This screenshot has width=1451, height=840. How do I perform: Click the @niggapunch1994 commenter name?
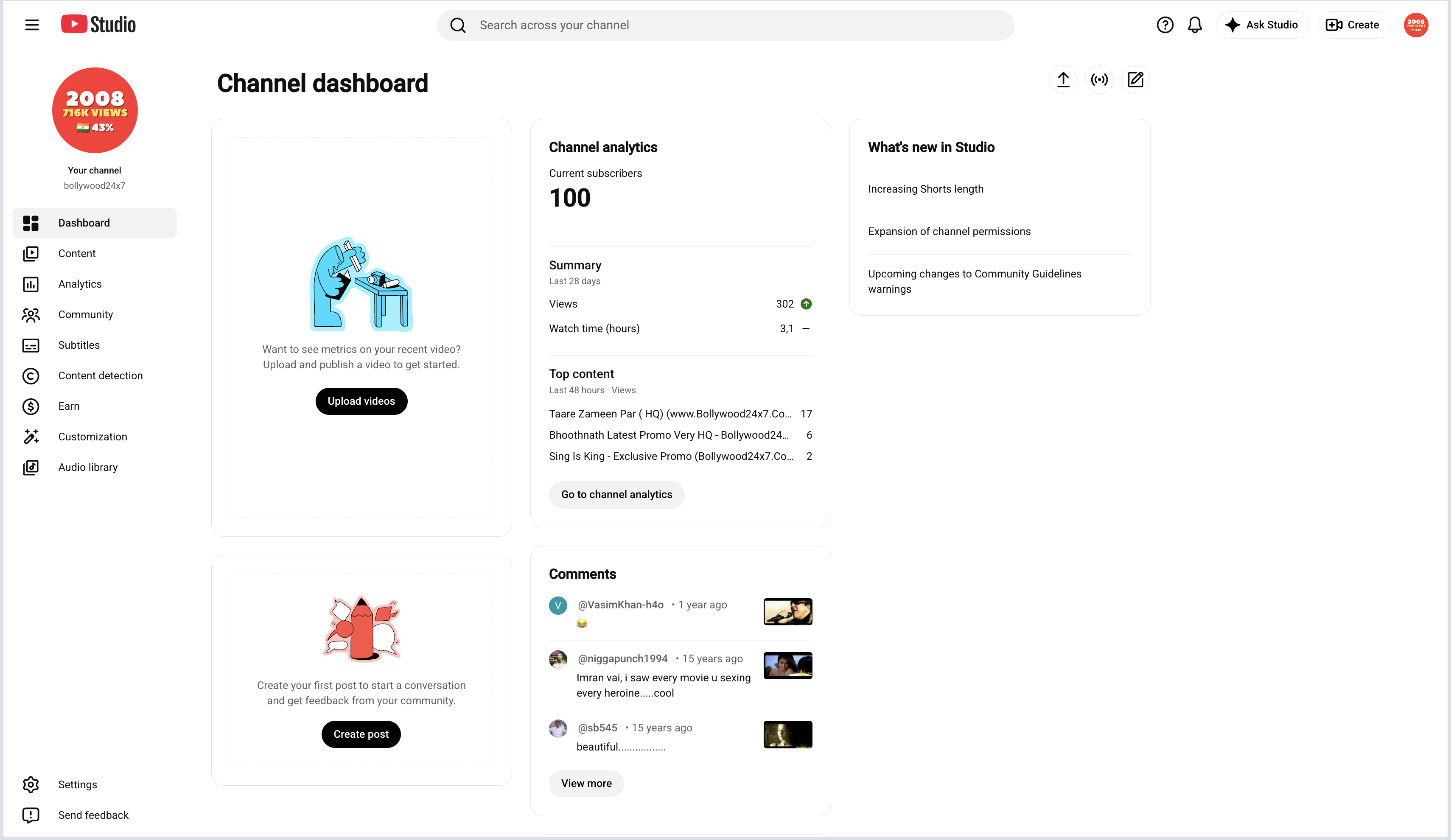tap(622, 659)
